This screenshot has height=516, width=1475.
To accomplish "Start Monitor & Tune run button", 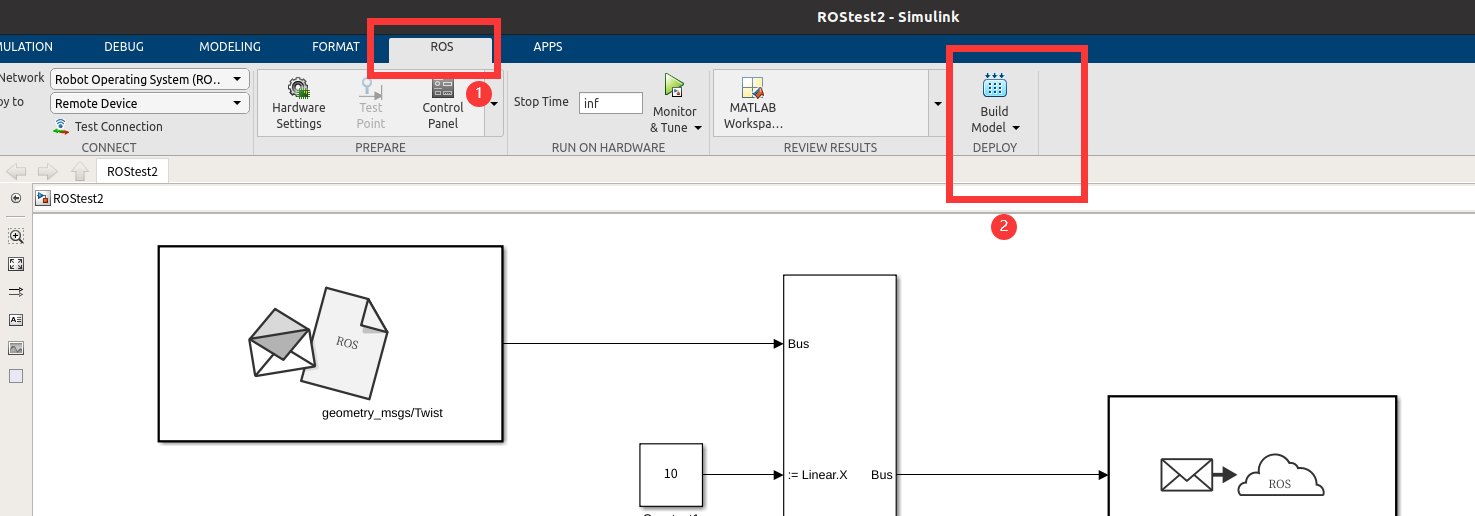I will pos(674,86).
